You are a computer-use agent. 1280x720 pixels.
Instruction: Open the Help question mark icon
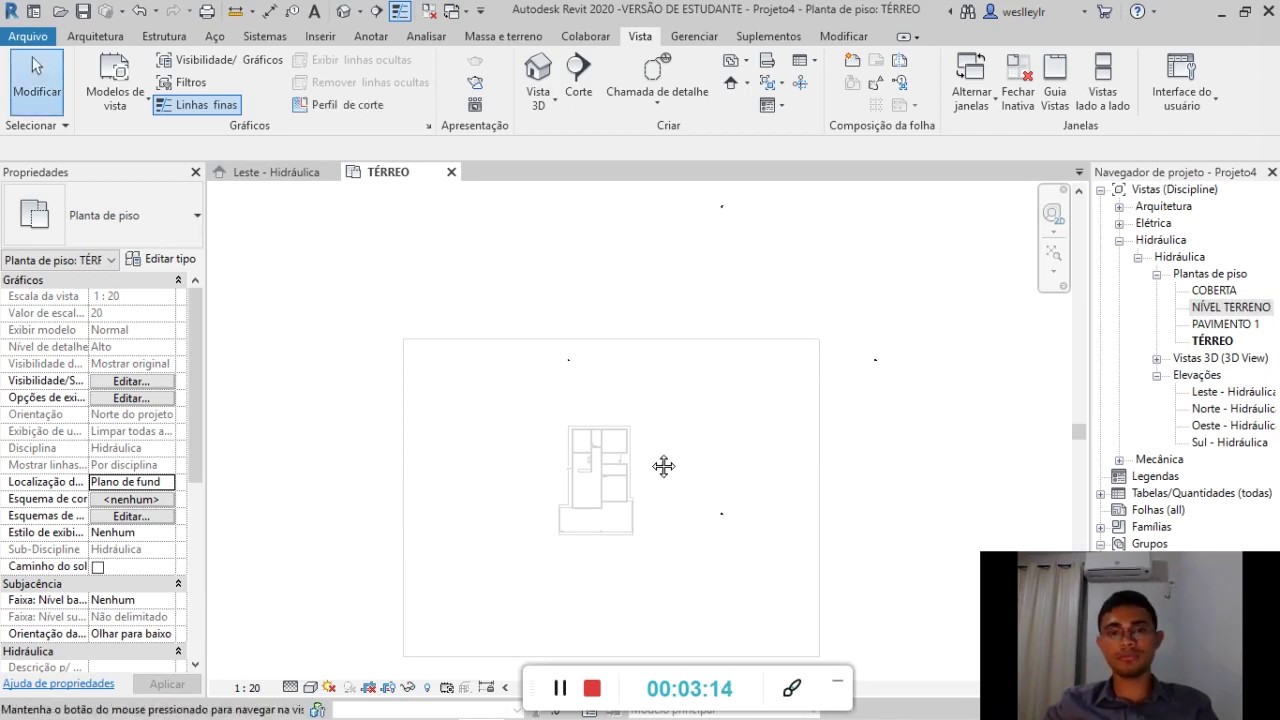click(x=1138, y=12)
